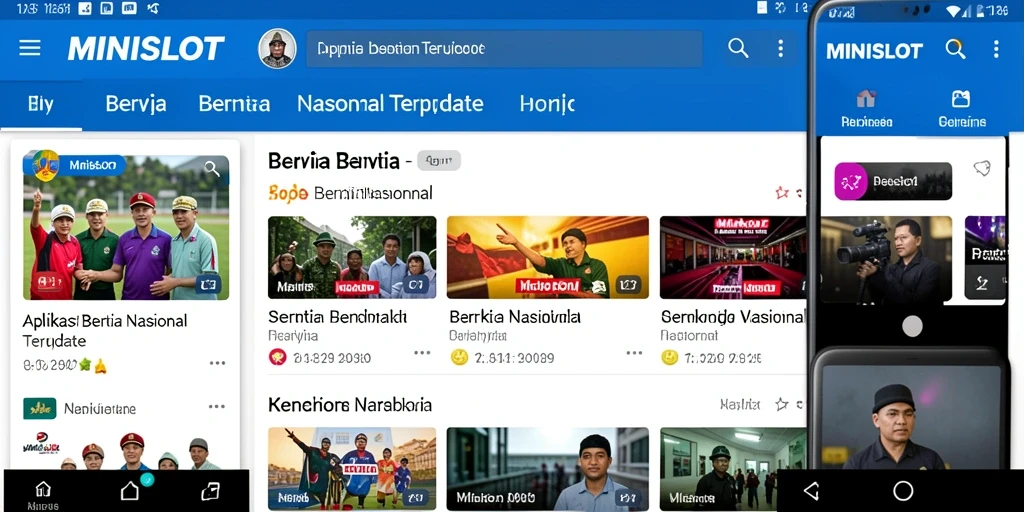Click the star icon in Kenehiora Narabkoria row
1024x512 pixels.
pos(781,404)
